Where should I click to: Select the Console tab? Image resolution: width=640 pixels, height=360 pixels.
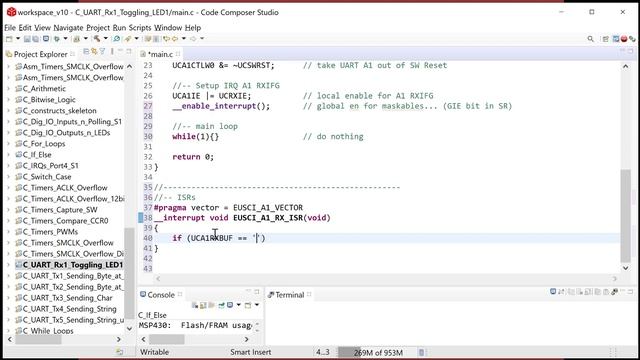click(x=161, y=295)
